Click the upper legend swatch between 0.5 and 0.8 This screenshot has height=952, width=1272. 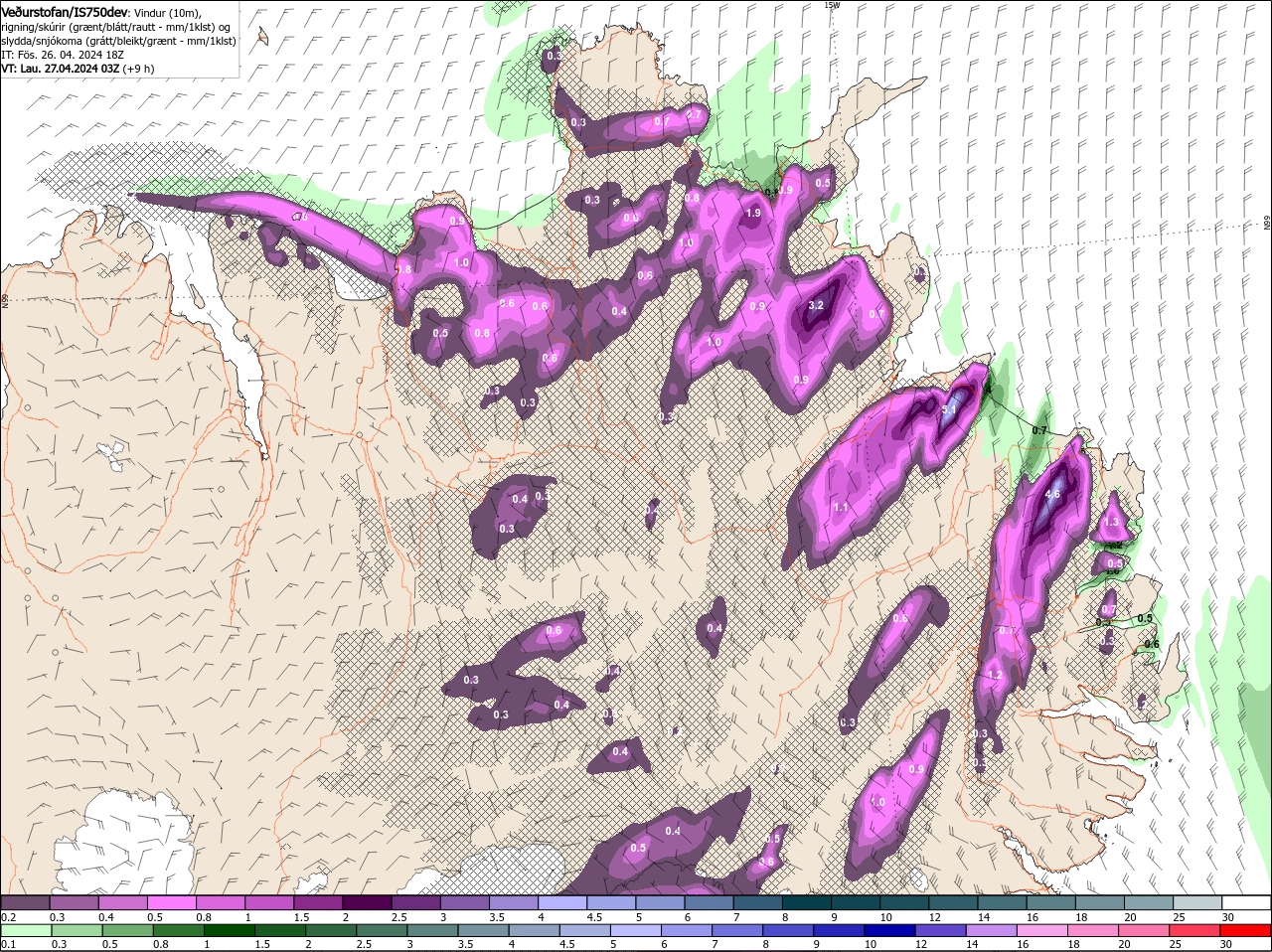[x=171, y=902]
